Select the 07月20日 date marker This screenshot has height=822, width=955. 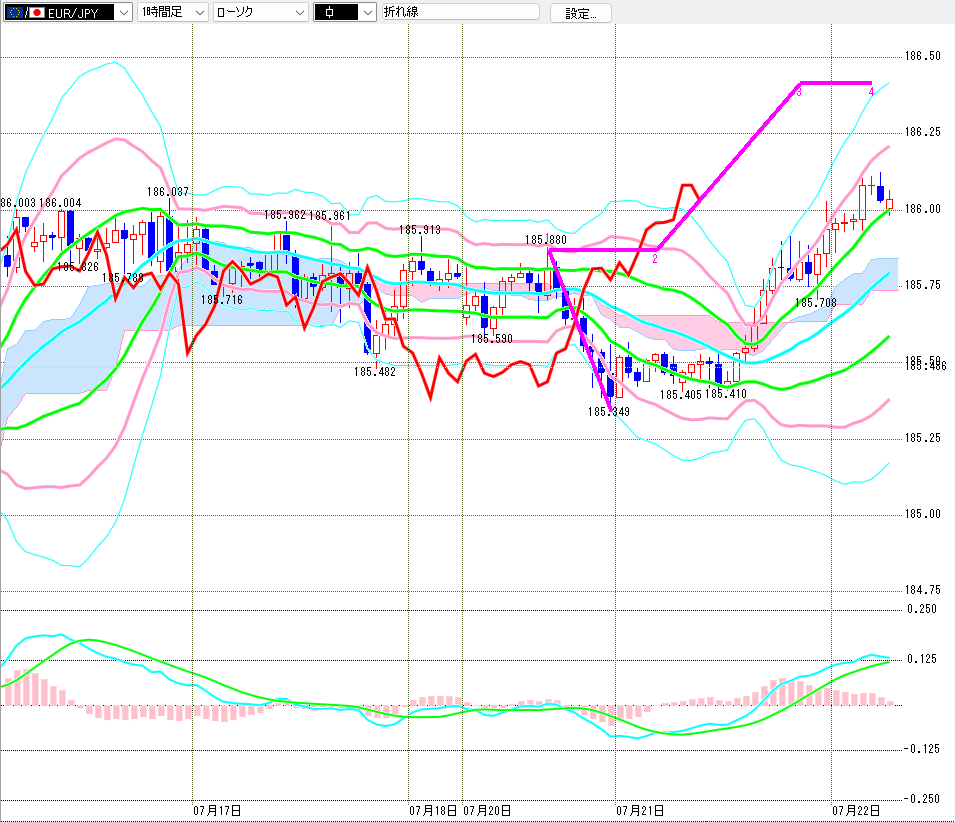tap(487, 810)
